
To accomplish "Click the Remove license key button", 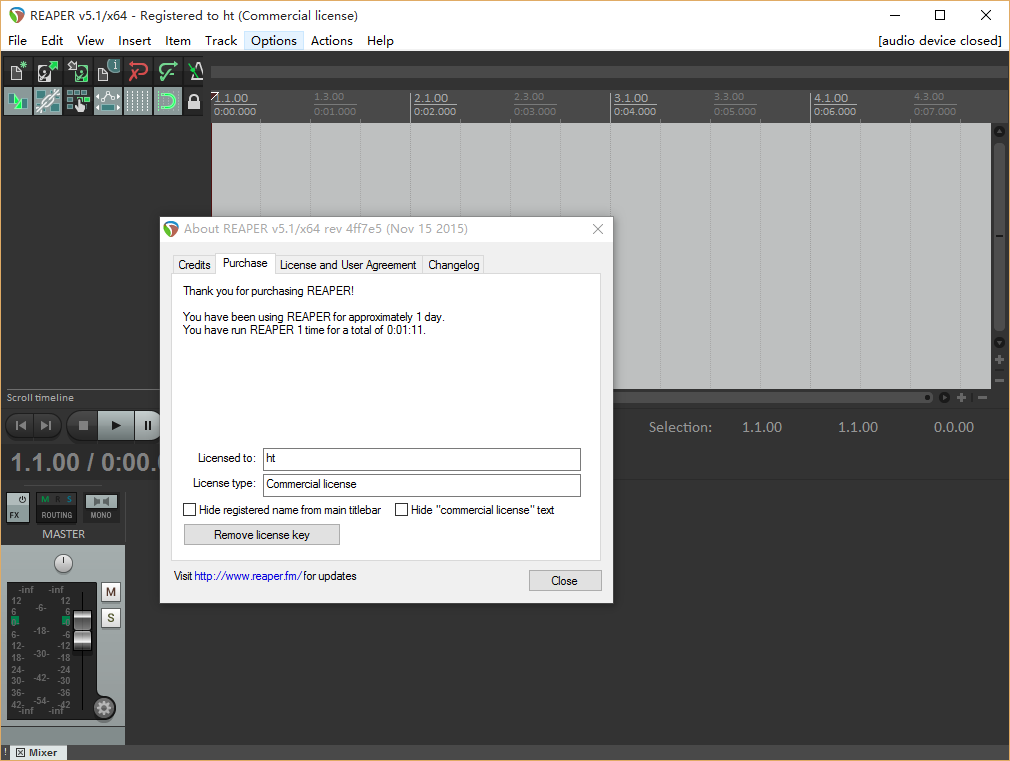I will click(262, 535).
